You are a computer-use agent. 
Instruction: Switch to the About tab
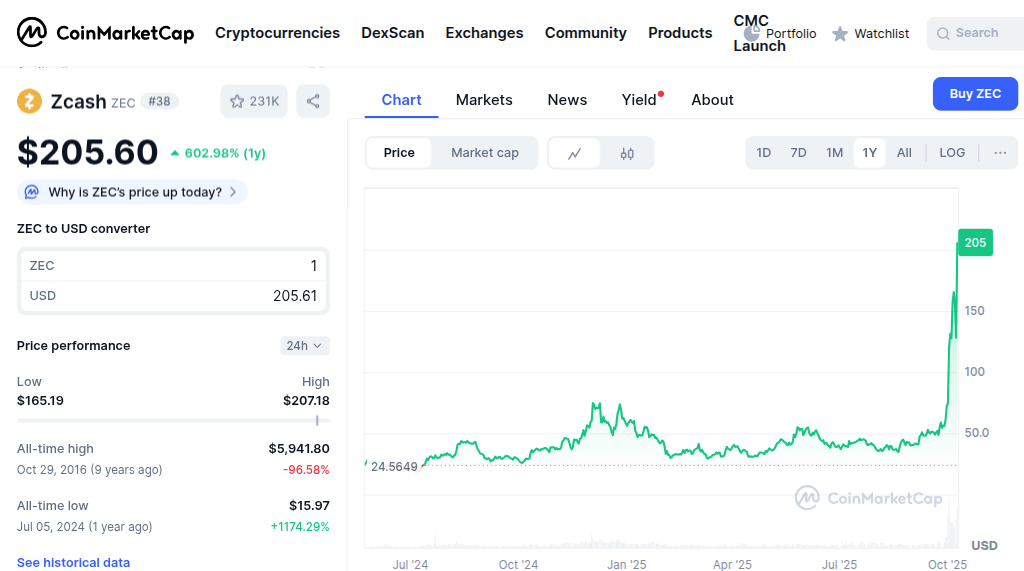pos(712,100)
